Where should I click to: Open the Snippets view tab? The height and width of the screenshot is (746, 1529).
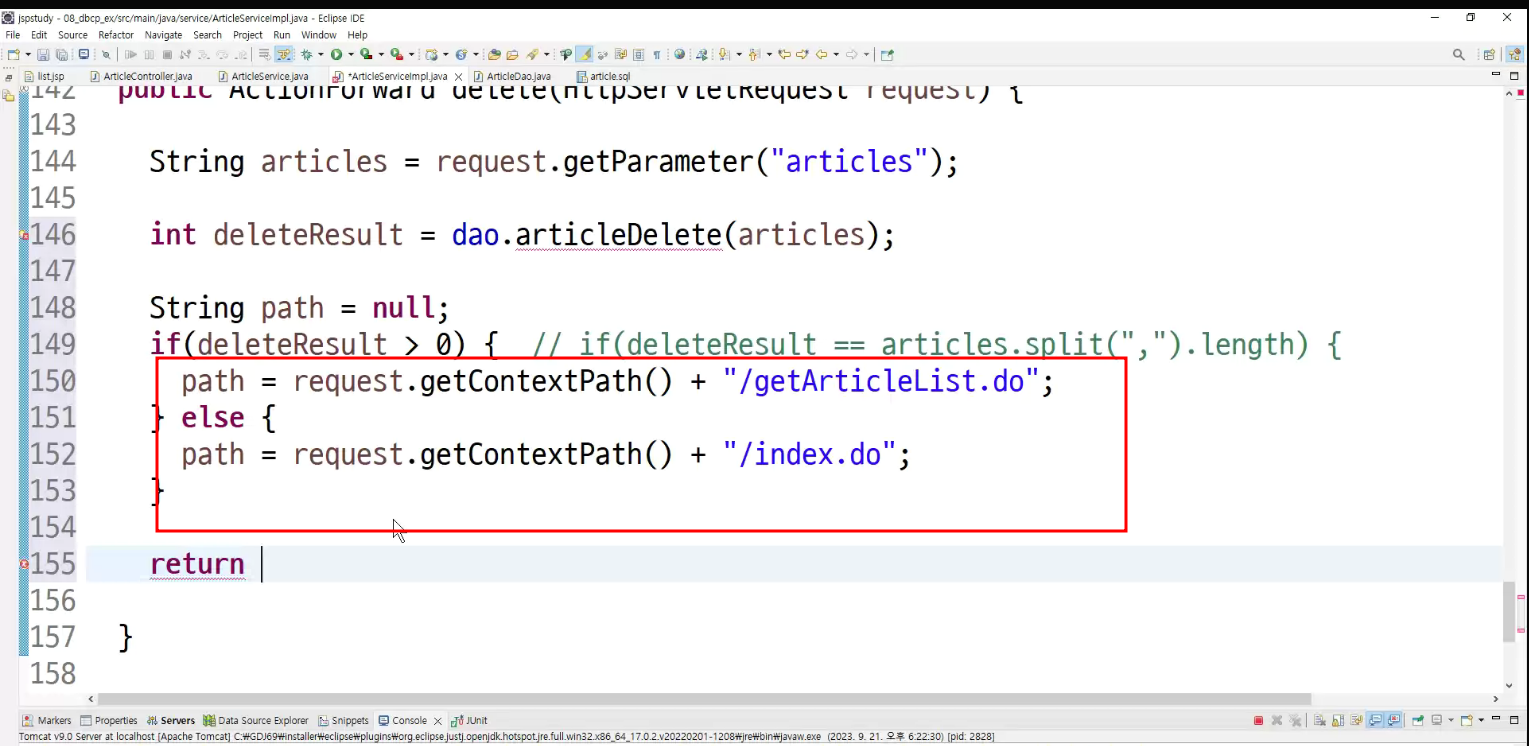[x=344, y=720]
